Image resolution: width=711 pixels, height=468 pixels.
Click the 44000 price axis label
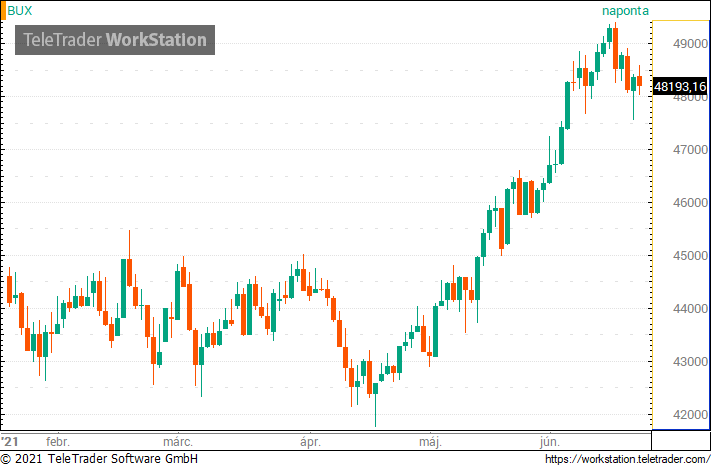pyautogui.click(x=690, y=309)
